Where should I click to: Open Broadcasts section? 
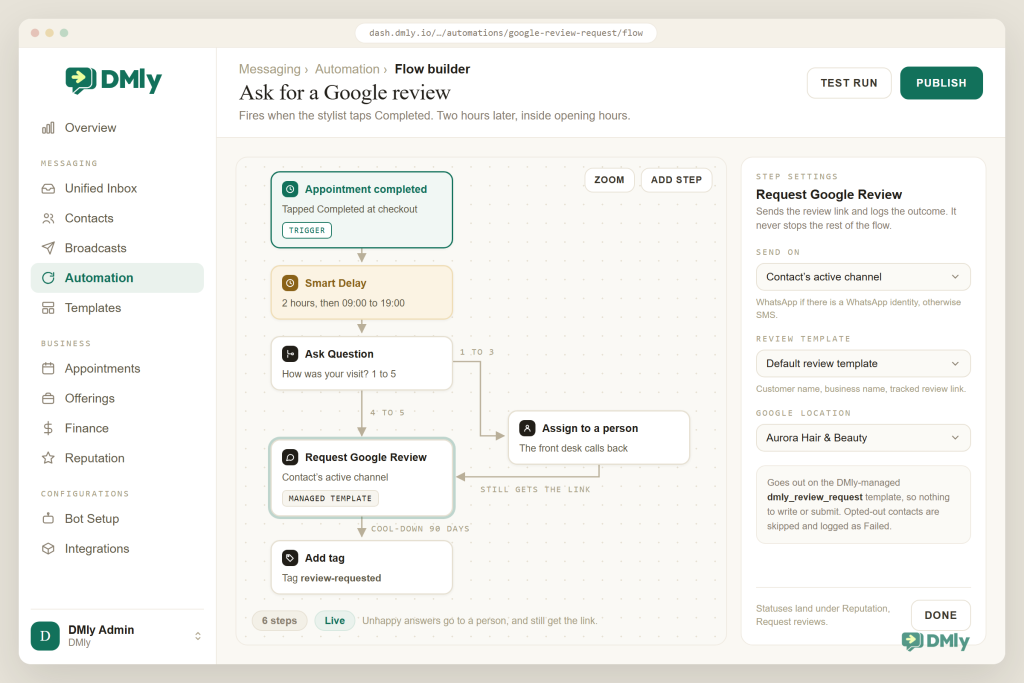pos(118,248)
